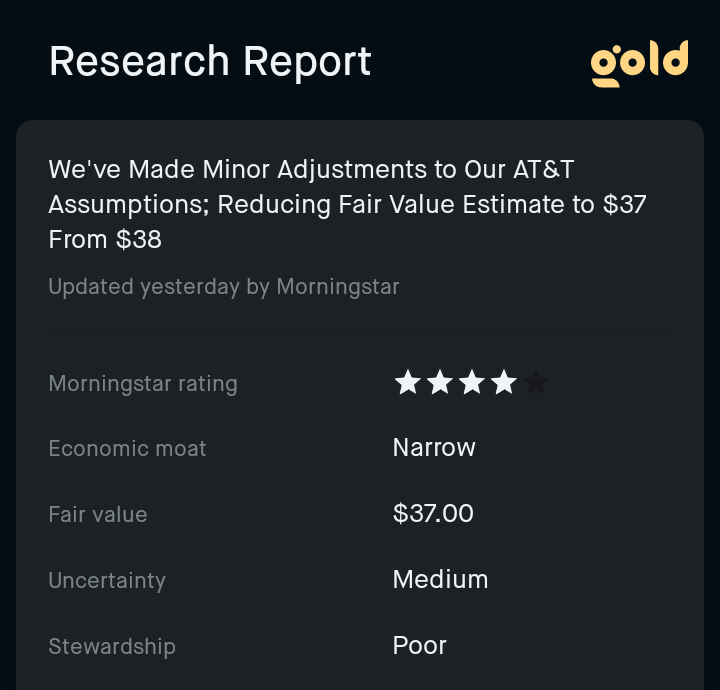The width and height of the screenshot is (720, 690).
Task: Select the Stewardship label
Action: point(112,647)
